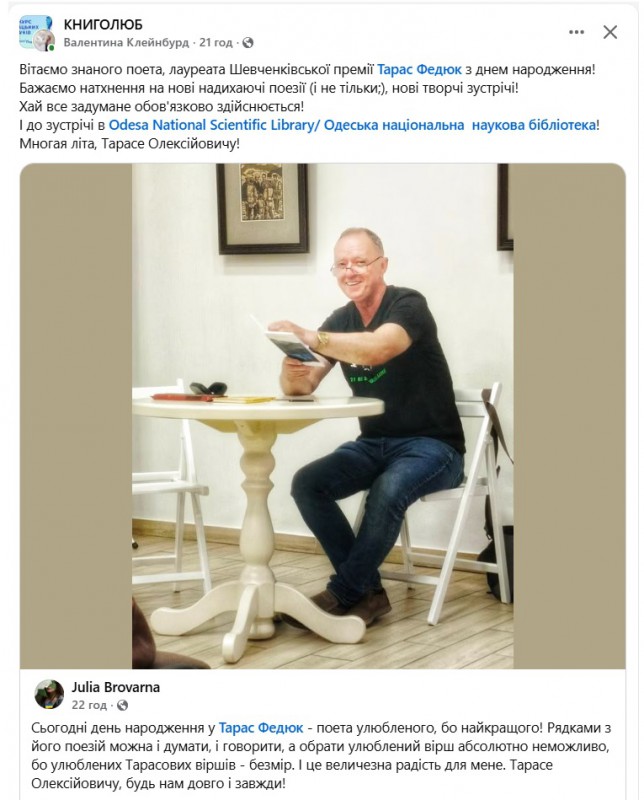Open the КНИГОЛЮБ group name link
644x800 pixels.
103,24
